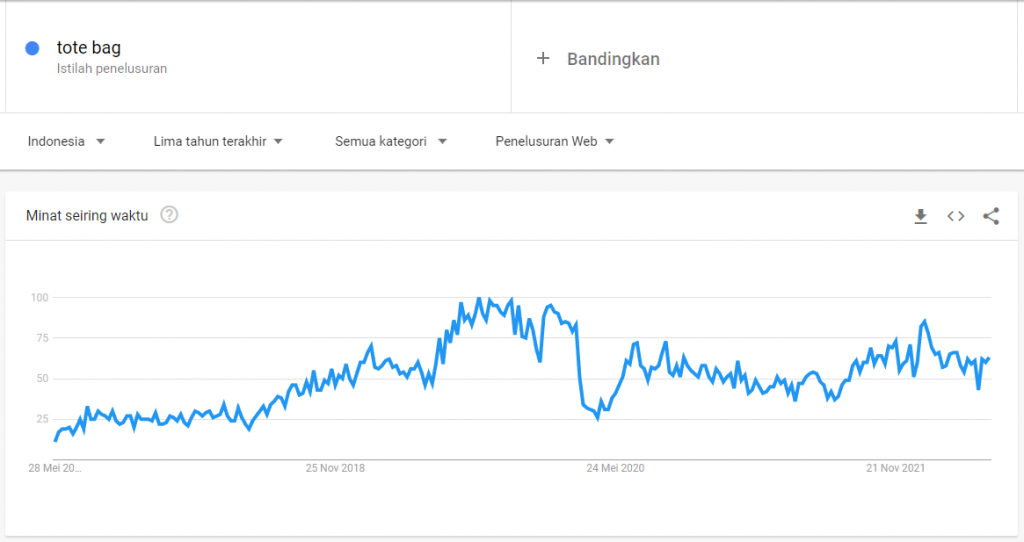Click the Minat seiring waktu heading
The height and width of the screenshot is (542, 1024).
(x=87, y=215)
